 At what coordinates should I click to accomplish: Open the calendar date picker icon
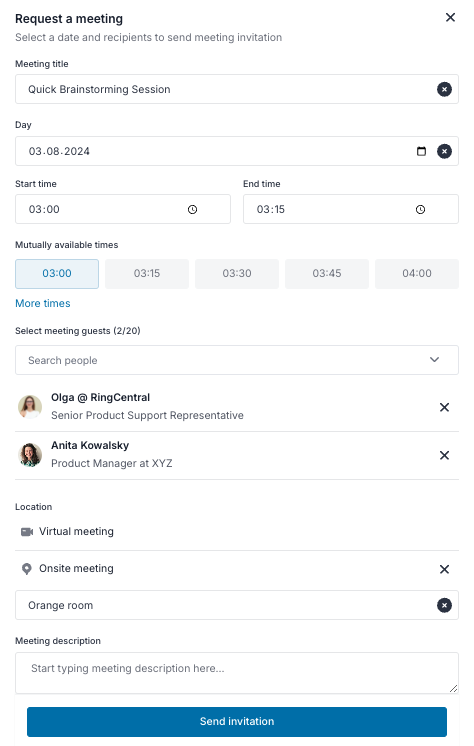421,151
